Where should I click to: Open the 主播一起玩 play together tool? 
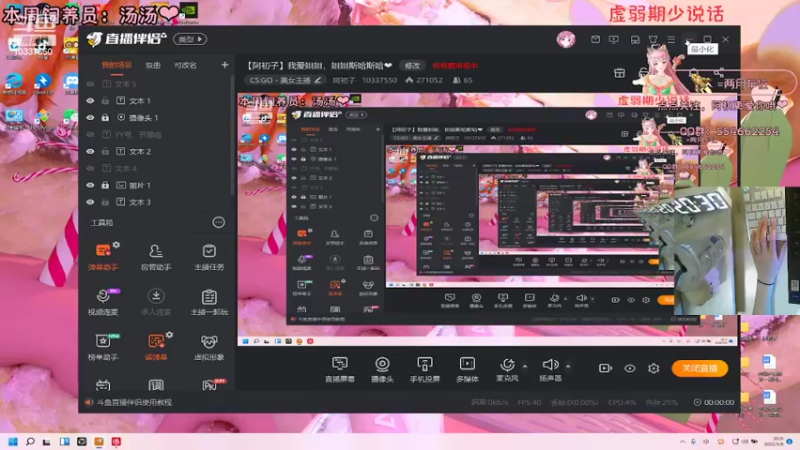(x=209, y=302)
